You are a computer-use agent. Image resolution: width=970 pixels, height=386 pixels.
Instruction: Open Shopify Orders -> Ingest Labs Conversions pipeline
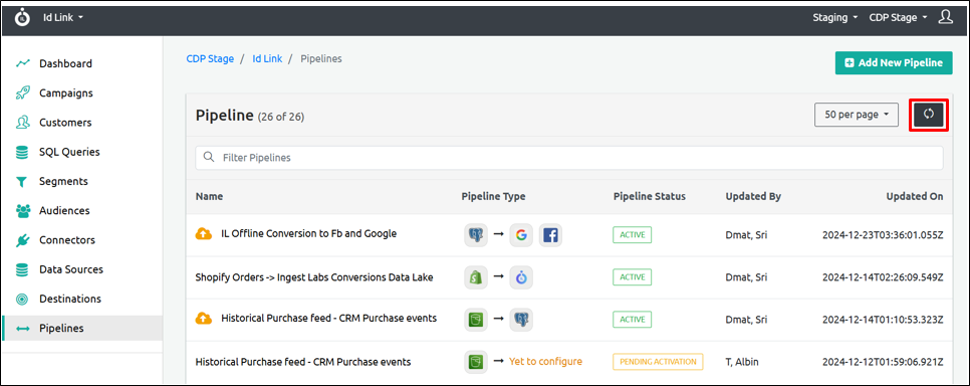[314, 277]
